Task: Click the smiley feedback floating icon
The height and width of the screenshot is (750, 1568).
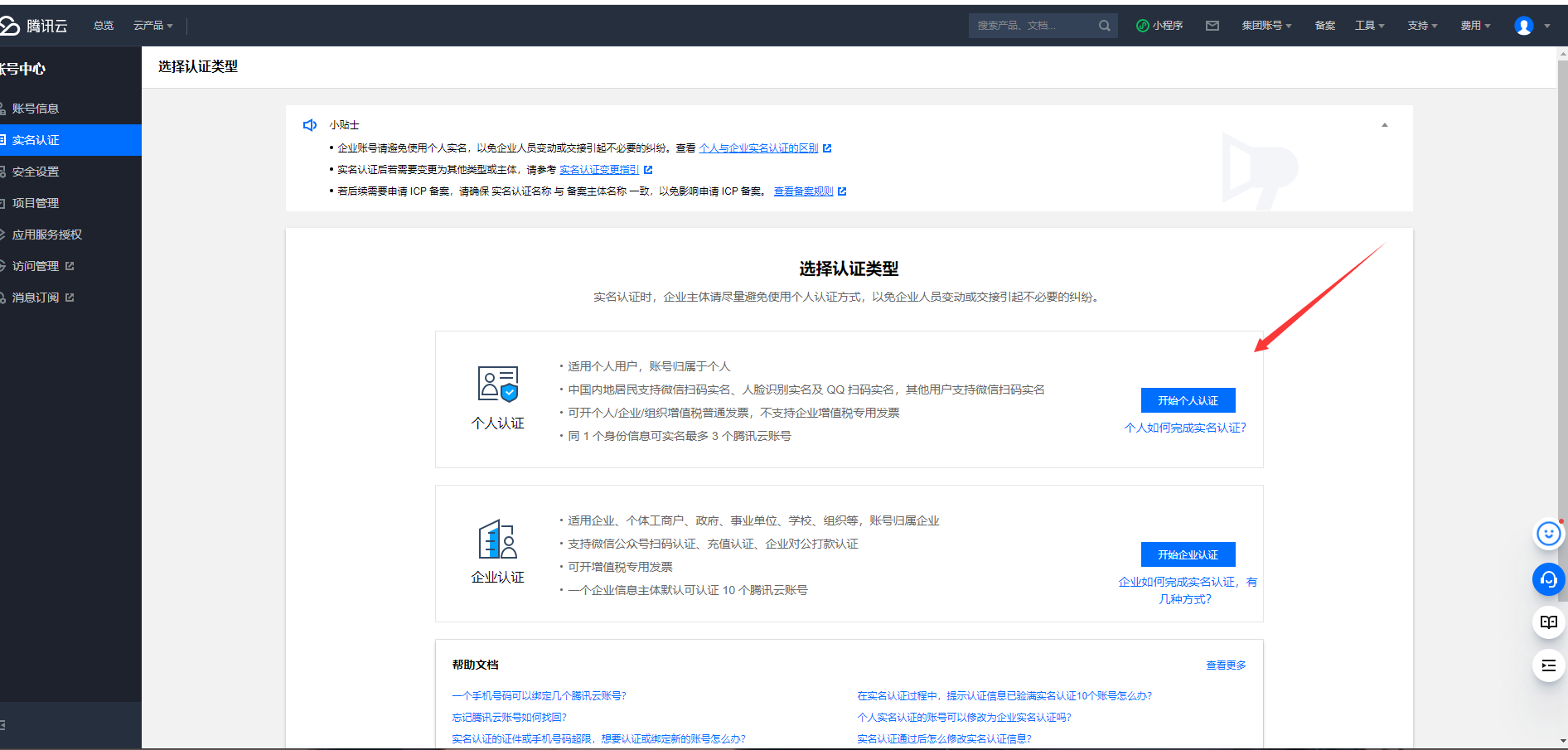Action: pos(1548,534)
